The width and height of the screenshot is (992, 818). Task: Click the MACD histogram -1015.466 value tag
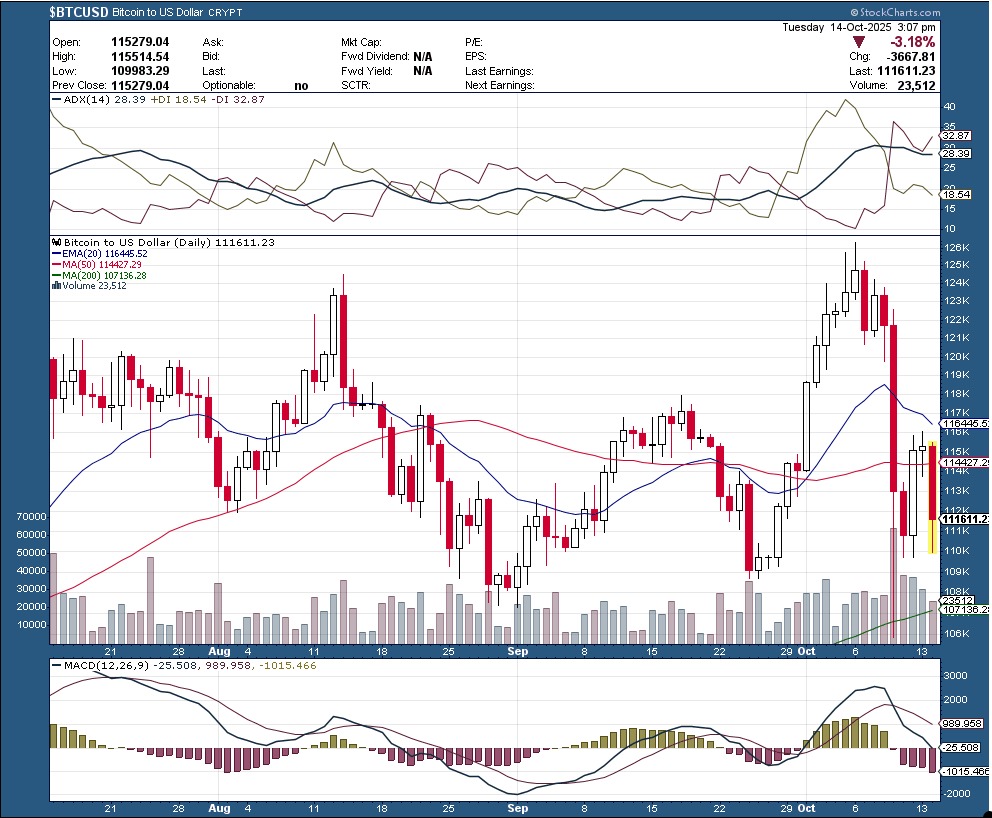tap(964, 771)
